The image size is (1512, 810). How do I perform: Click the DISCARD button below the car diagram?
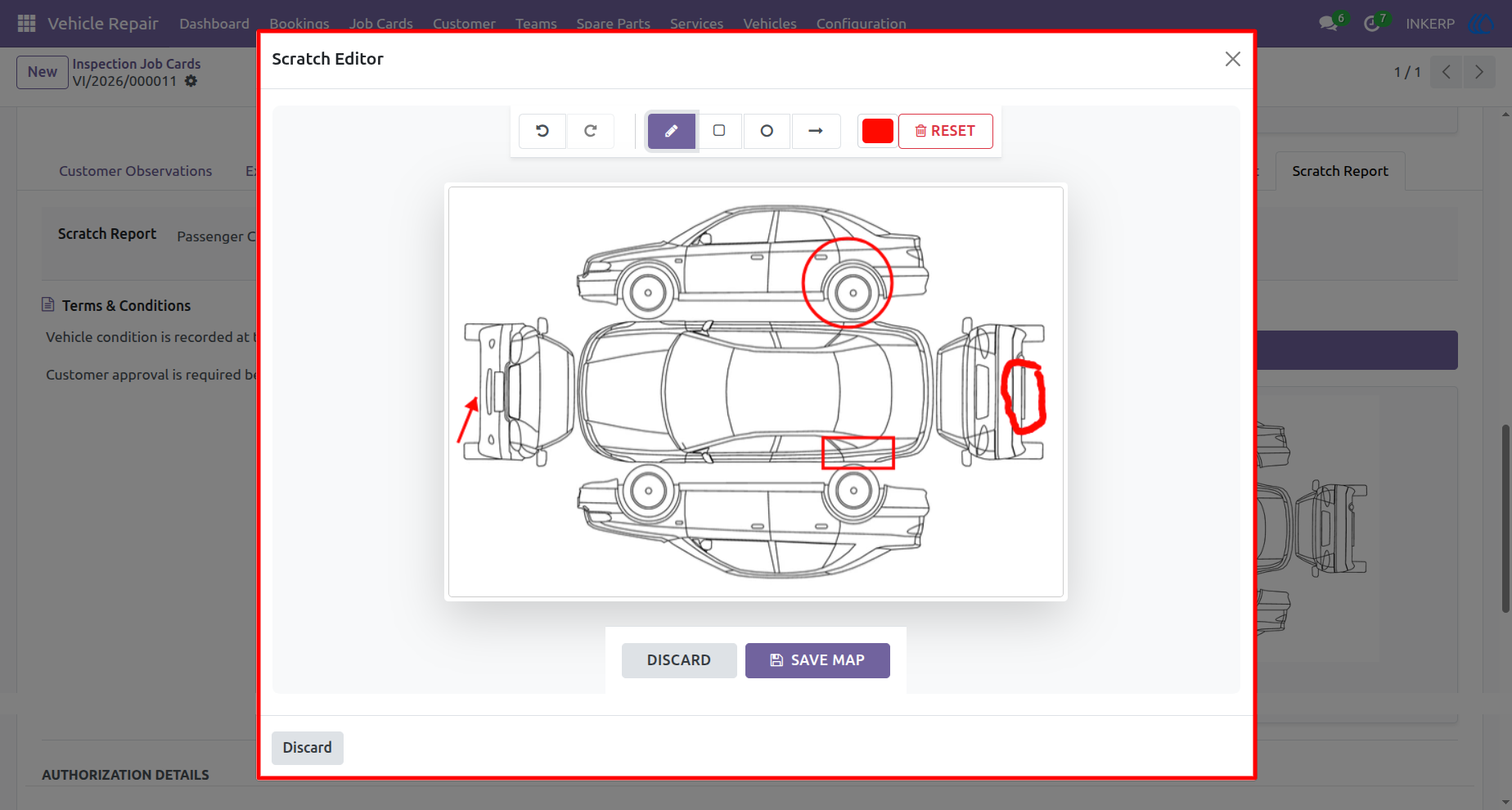[679, 660]
